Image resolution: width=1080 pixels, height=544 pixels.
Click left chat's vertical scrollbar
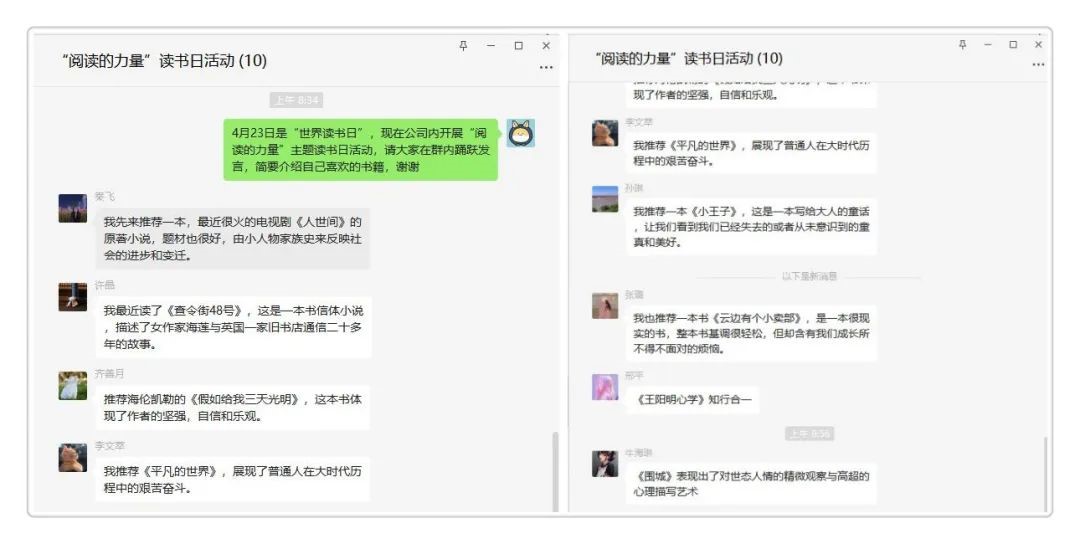tap(555, 472)
